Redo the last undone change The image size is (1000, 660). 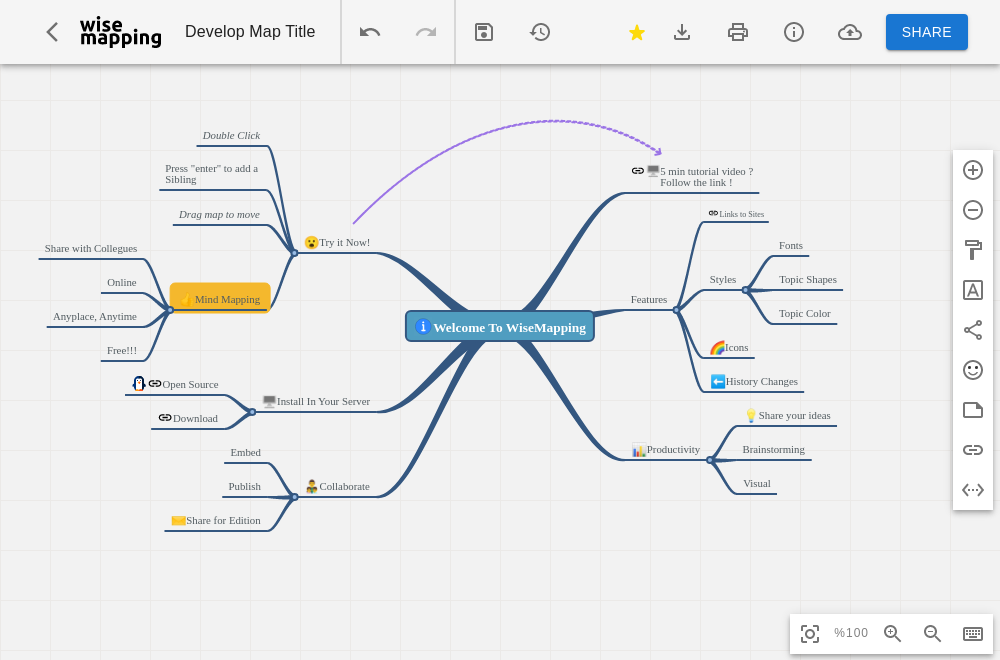[425, 32]
